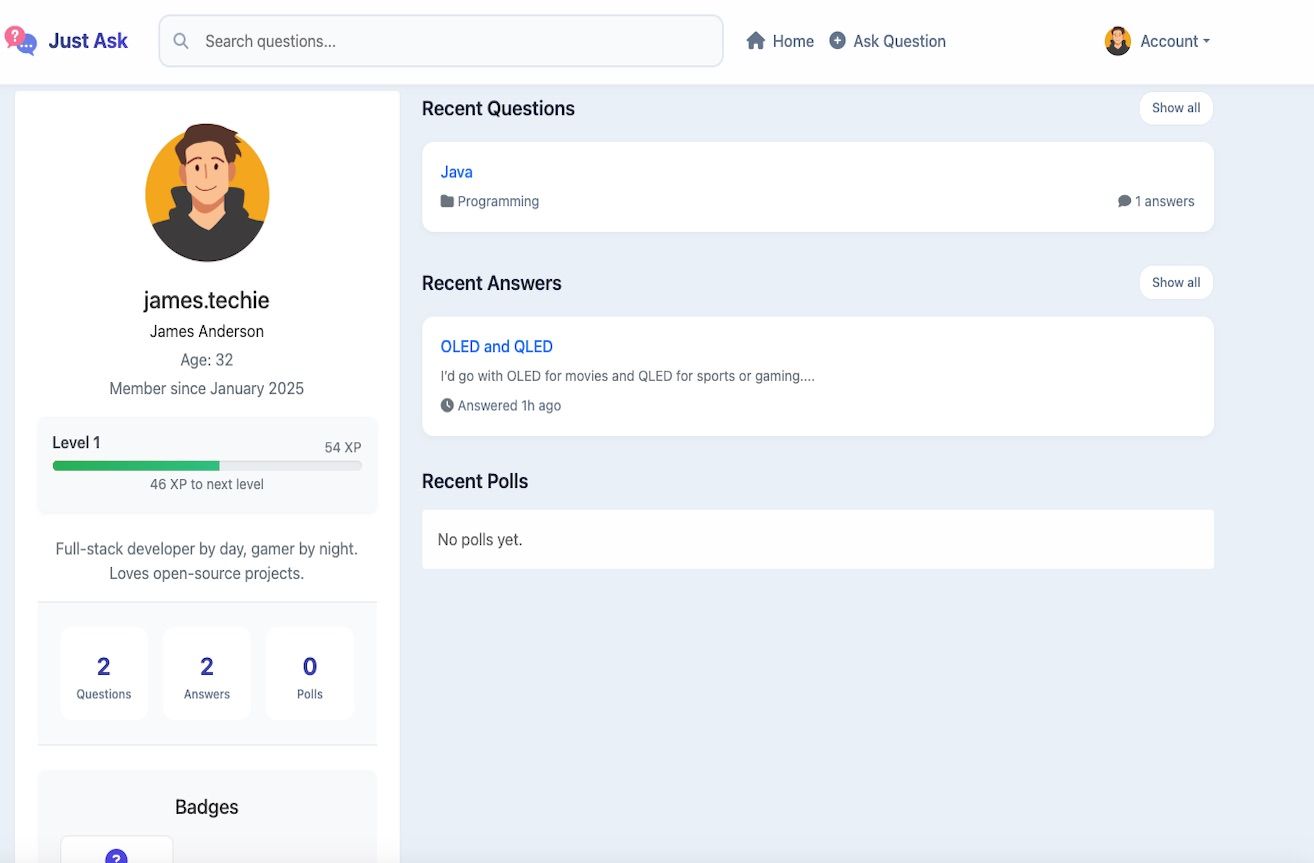
Task: Click the Just Ask brand name
Action: pyautogui.click(x=88, y=41)
